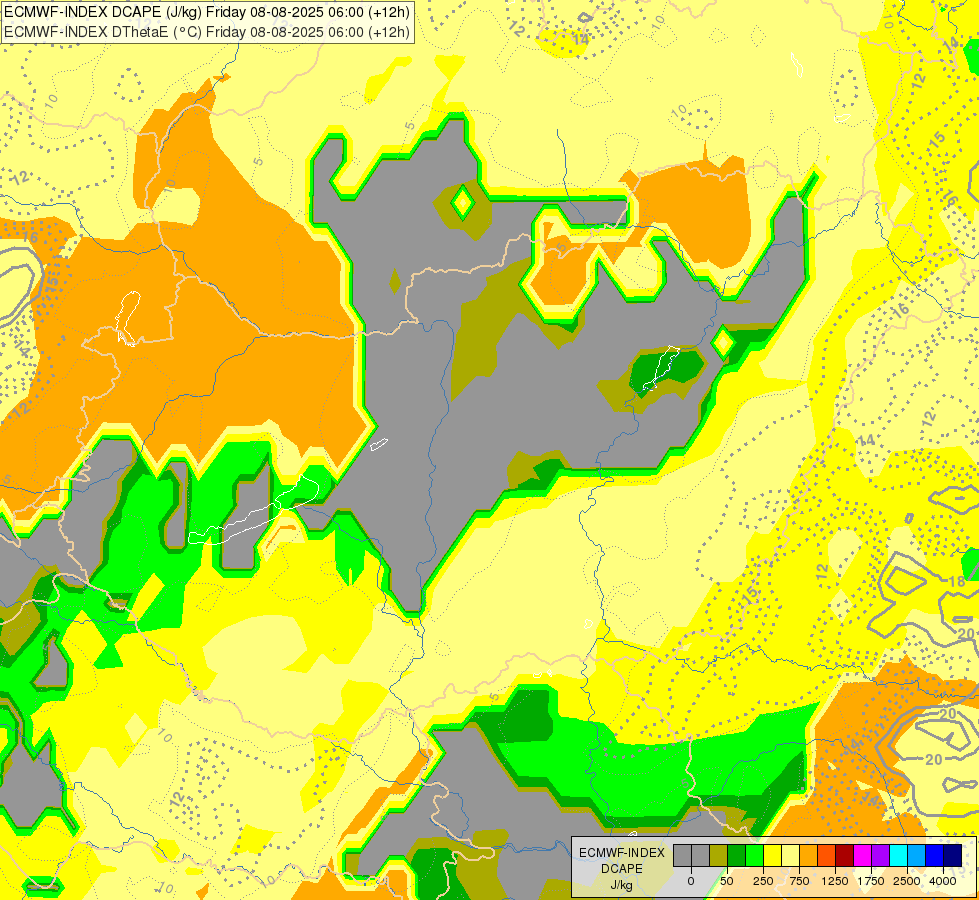Click the contour label "18" on the map
Viewport: 979px width, 900px height.
click(x=957, y=582)
